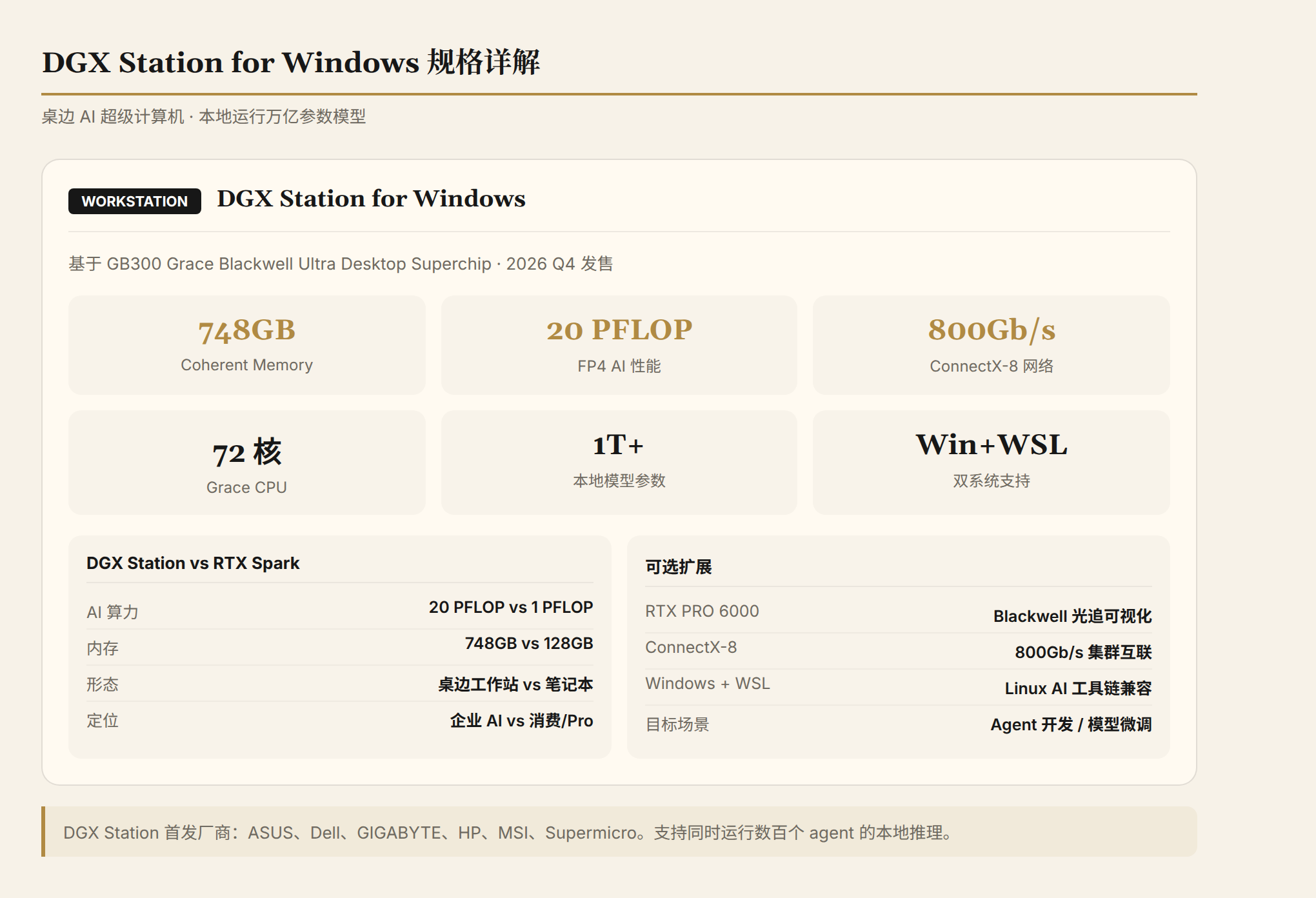Viewport: 1316px width, 898px height.
Task: Select the 'Win+WSL' stat value
Action: (x=992, y=444)
